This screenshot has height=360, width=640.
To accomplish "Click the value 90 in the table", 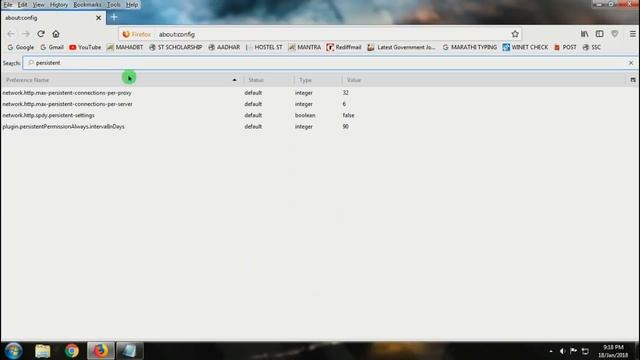I will click(x=346, y=127).
